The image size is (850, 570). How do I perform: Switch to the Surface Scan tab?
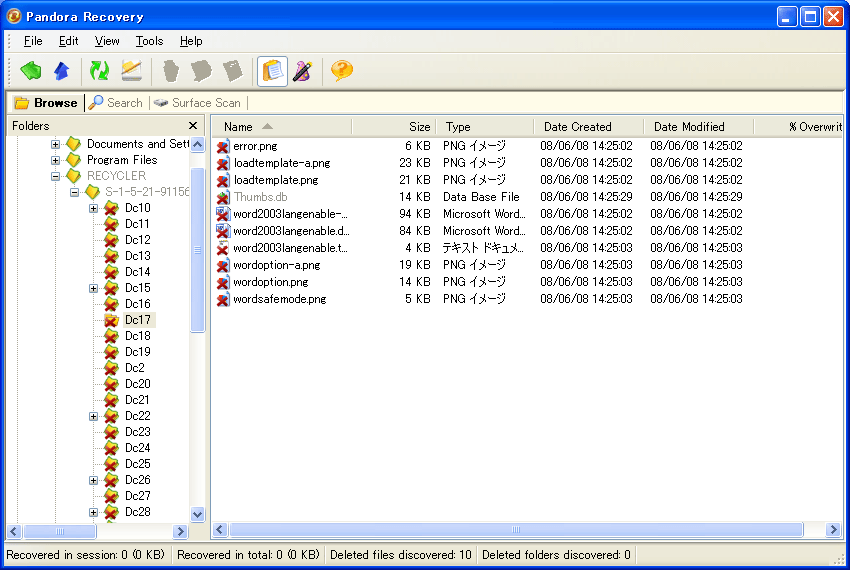(x=197, y=103)
